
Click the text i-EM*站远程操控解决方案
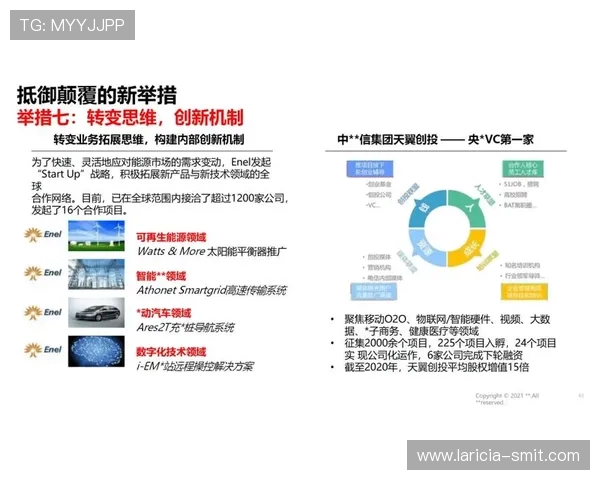[195, 366]
